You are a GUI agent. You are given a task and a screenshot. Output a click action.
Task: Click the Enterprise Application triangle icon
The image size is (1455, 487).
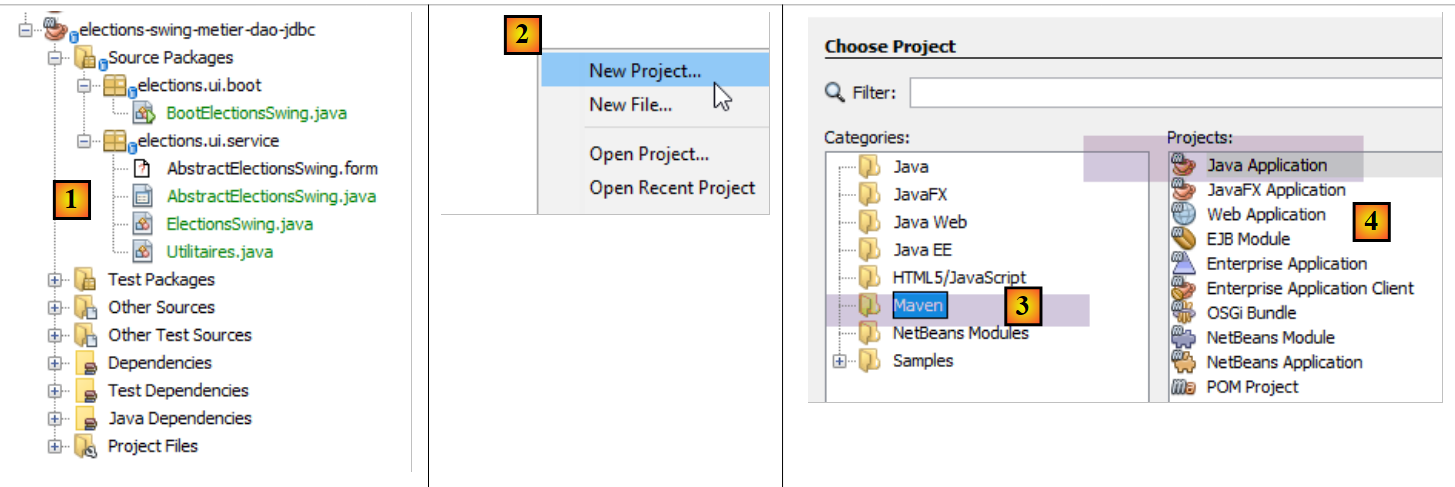1184,264
